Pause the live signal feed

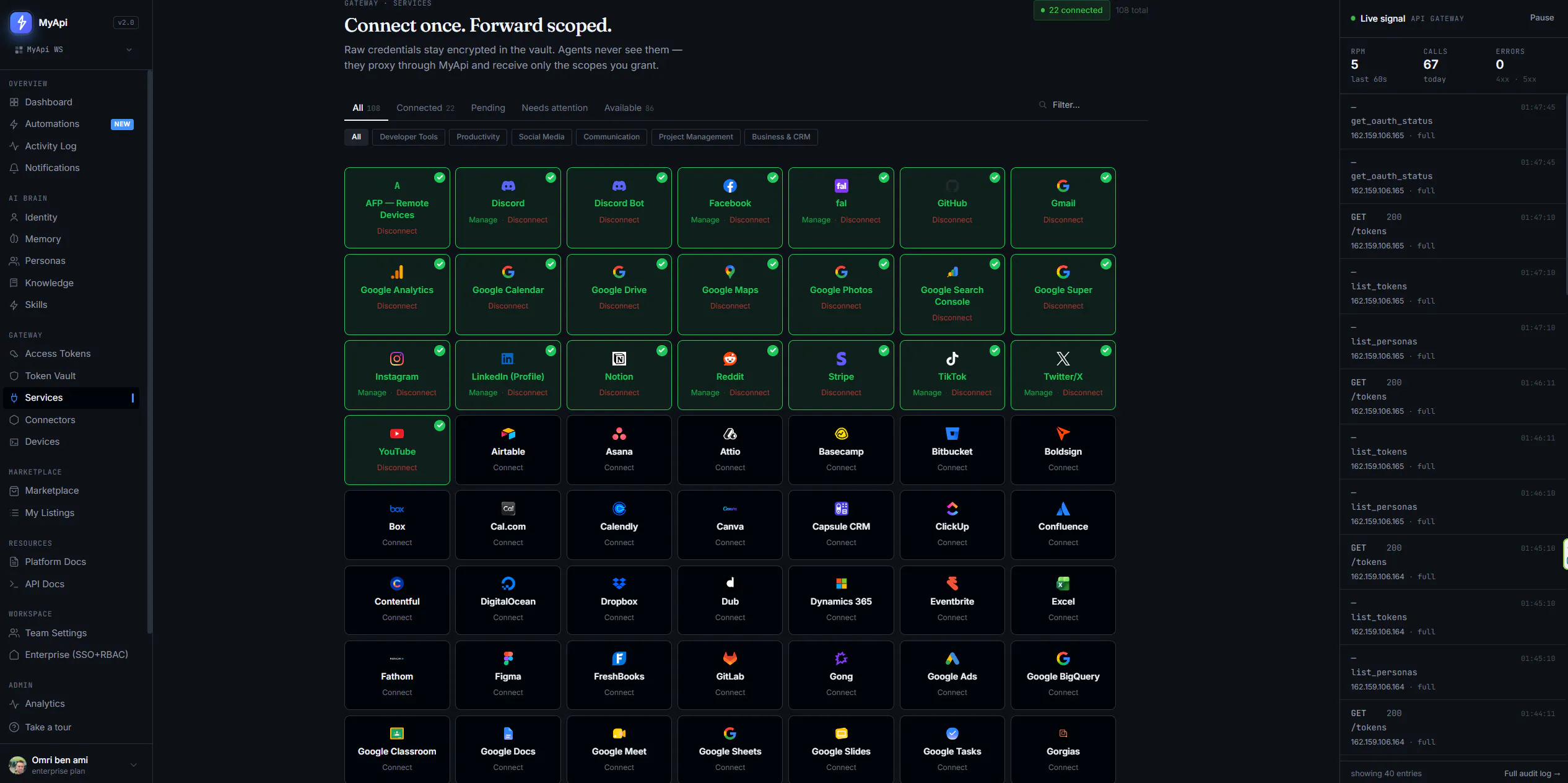pyautogui.click(x=1541, y=18)
